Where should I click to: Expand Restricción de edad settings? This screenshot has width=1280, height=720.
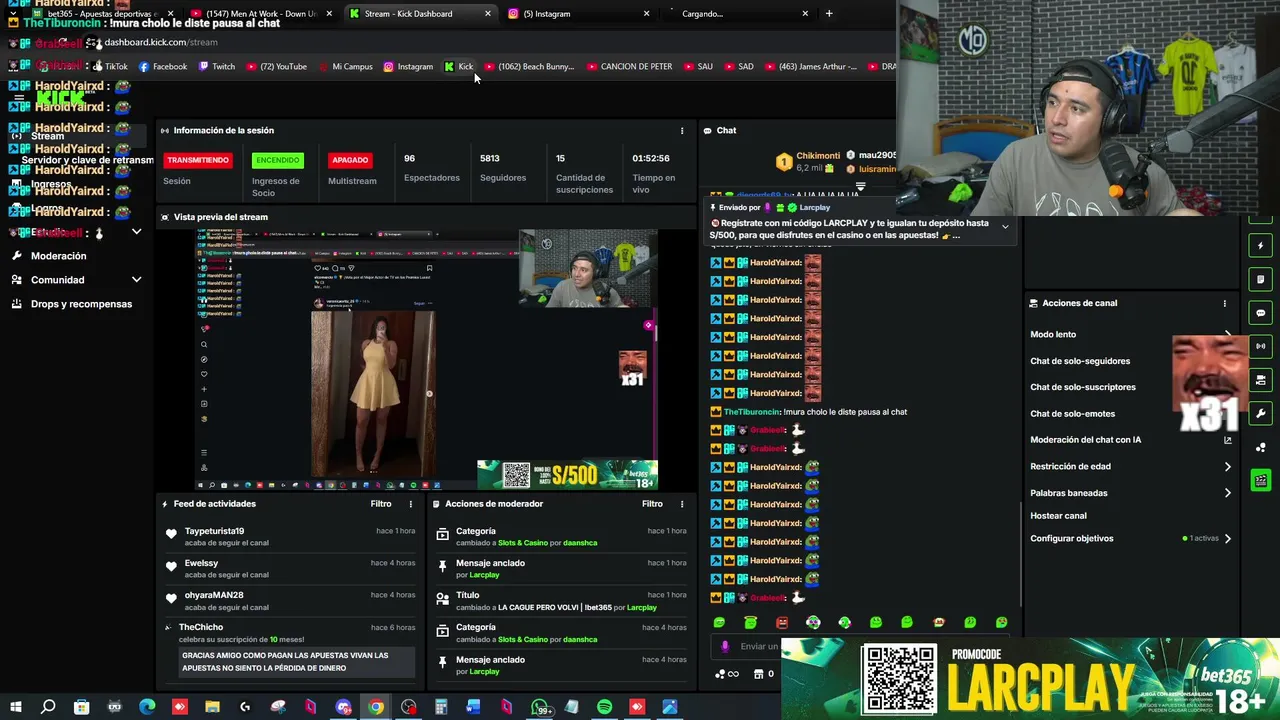1228,466
